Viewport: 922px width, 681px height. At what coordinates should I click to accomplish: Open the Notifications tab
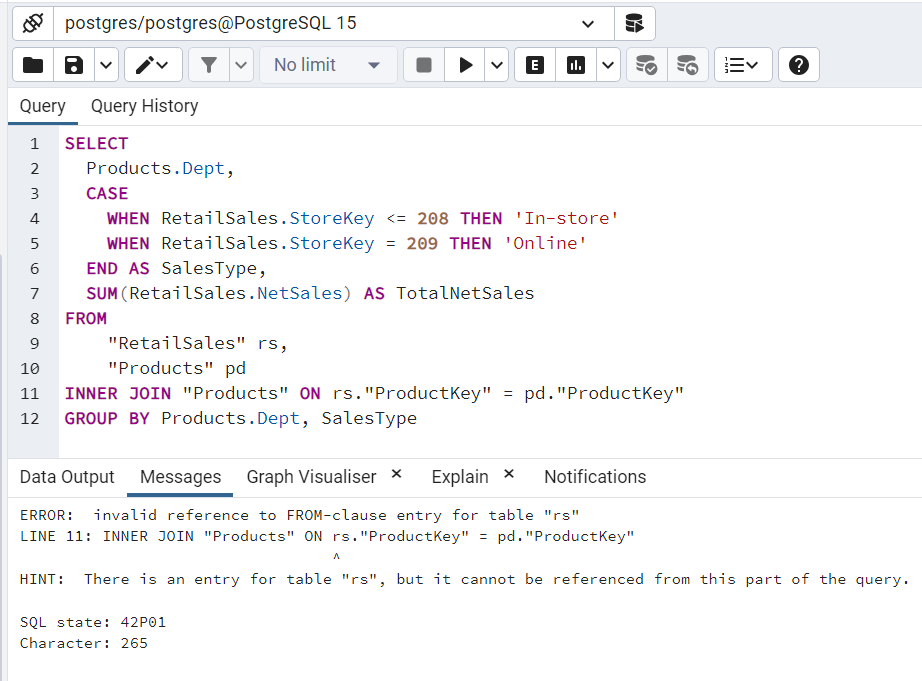pos(594,477)
